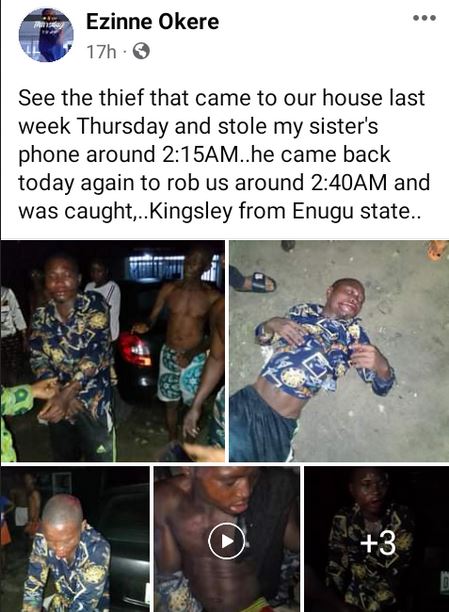Open the three-dot post options menu
This screenshot has width=449, height=612.
click(x=425, y=18)
